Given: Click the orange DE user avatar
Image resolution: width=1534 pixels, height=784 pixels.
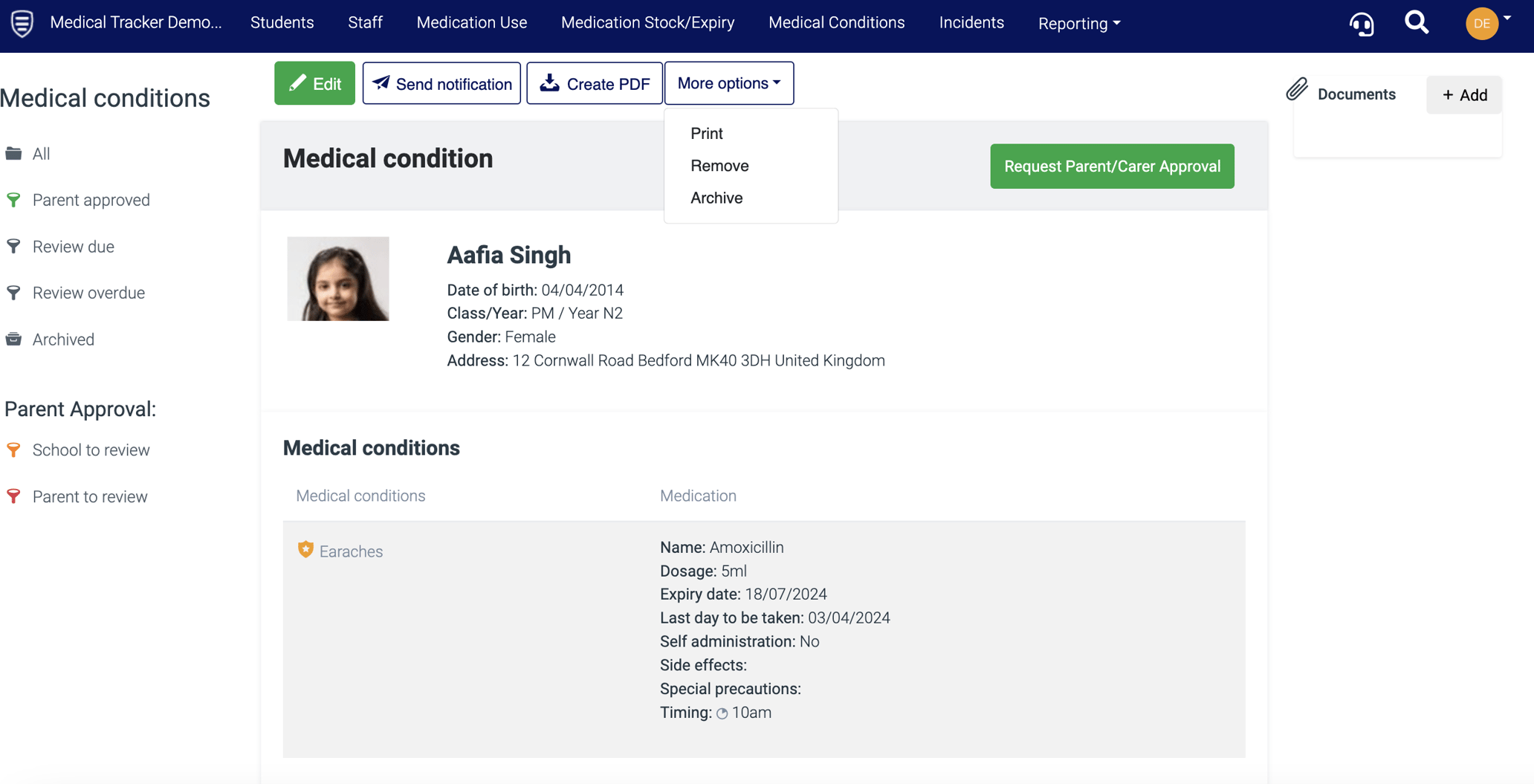Looking at the screenshot, I should click(1481, 24).
